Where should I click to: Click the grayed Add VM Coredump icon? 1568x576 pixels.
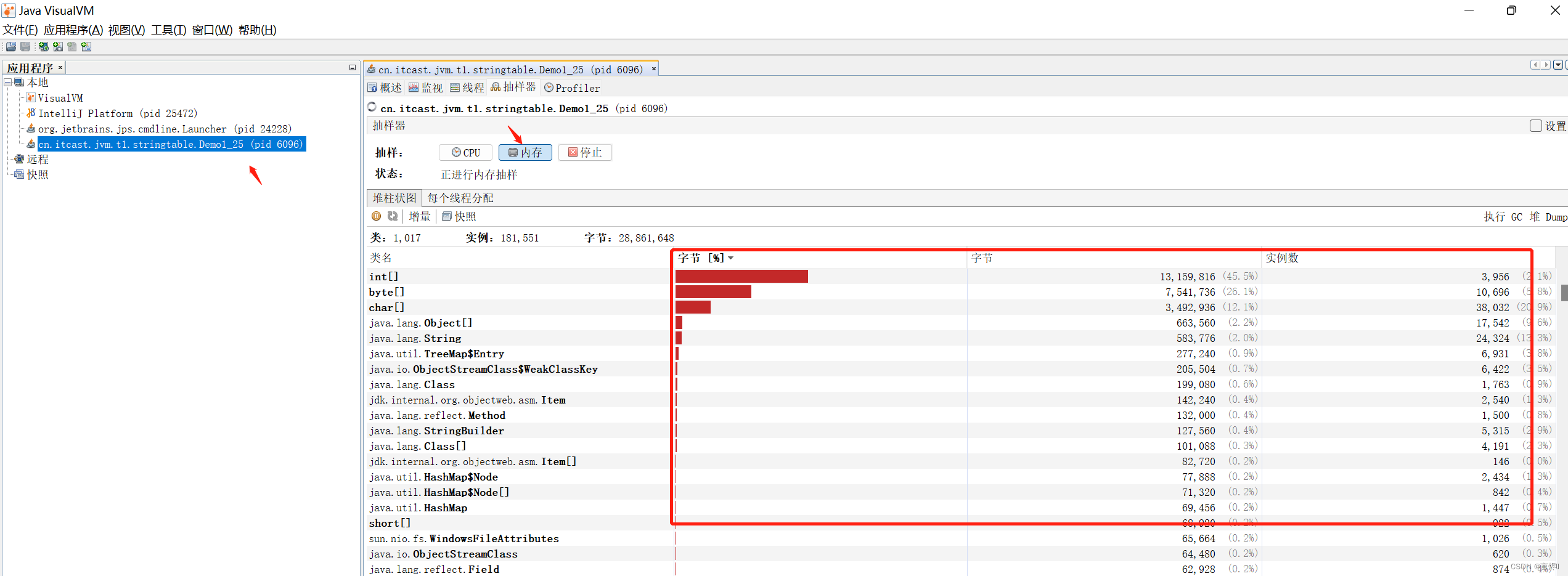(72, 47)
